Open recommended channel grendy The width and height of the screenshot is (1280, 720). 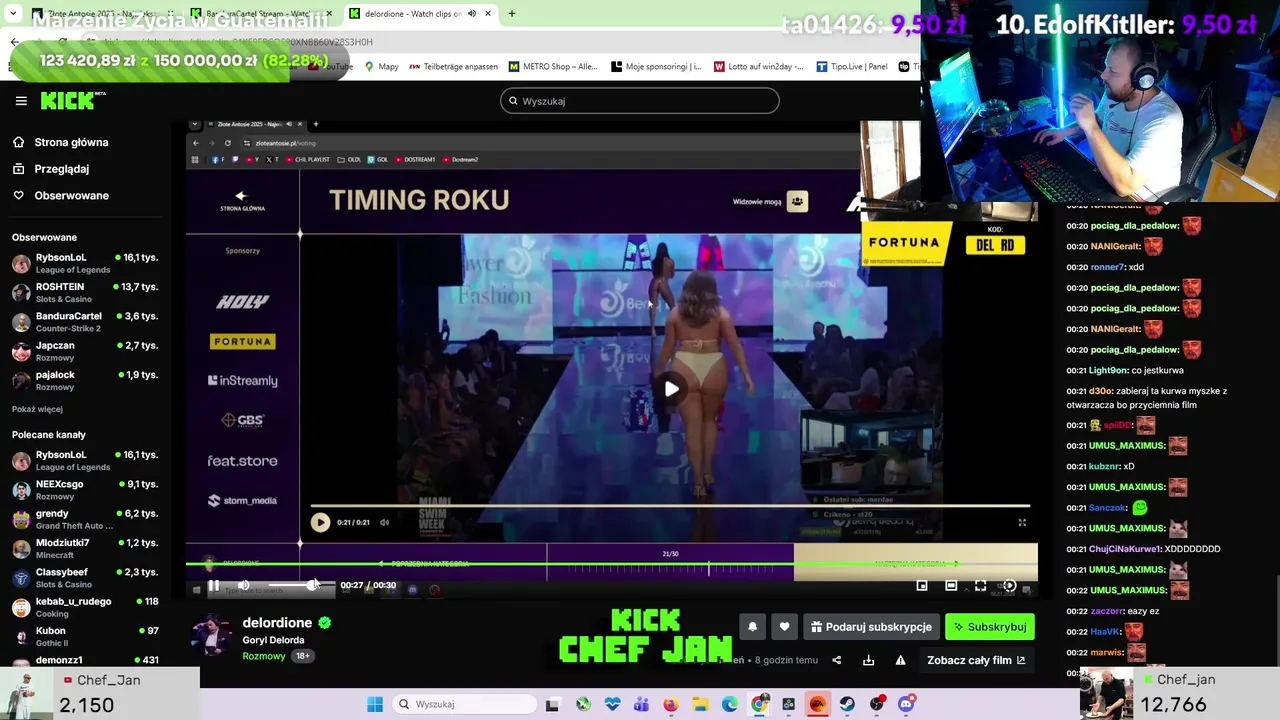coord(85,519)
